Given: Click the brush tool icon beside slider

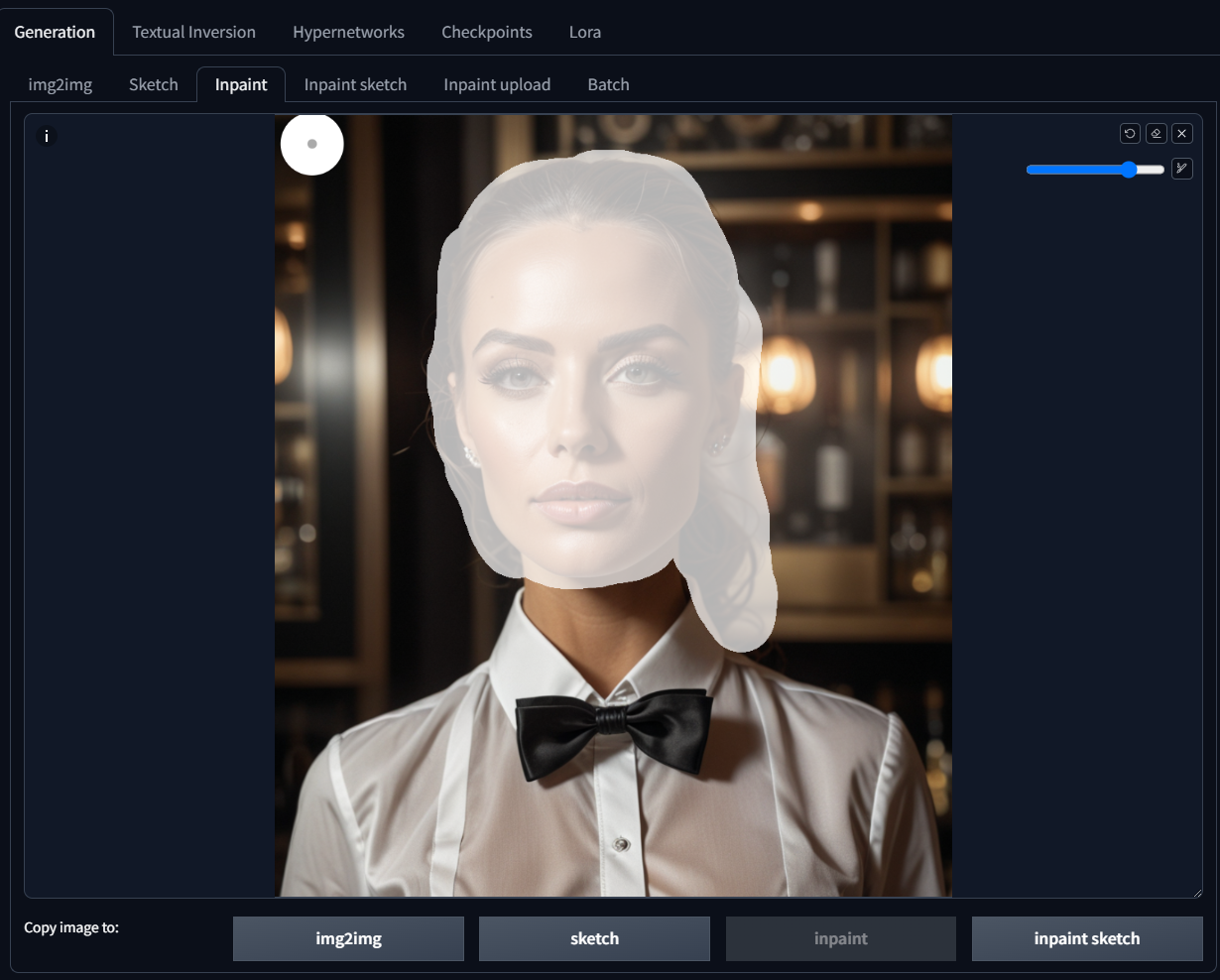Looking at the screenshot, I should [1181, 169].
